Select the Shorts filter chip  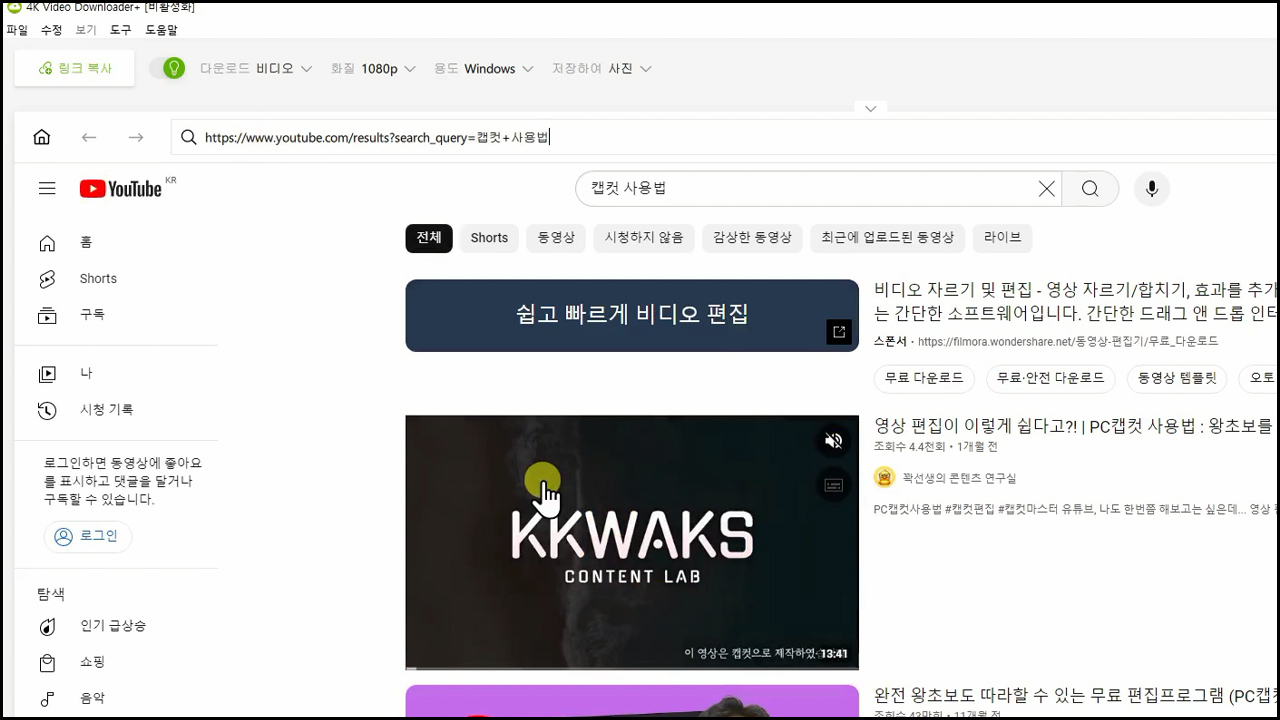(x=489, y=238)
